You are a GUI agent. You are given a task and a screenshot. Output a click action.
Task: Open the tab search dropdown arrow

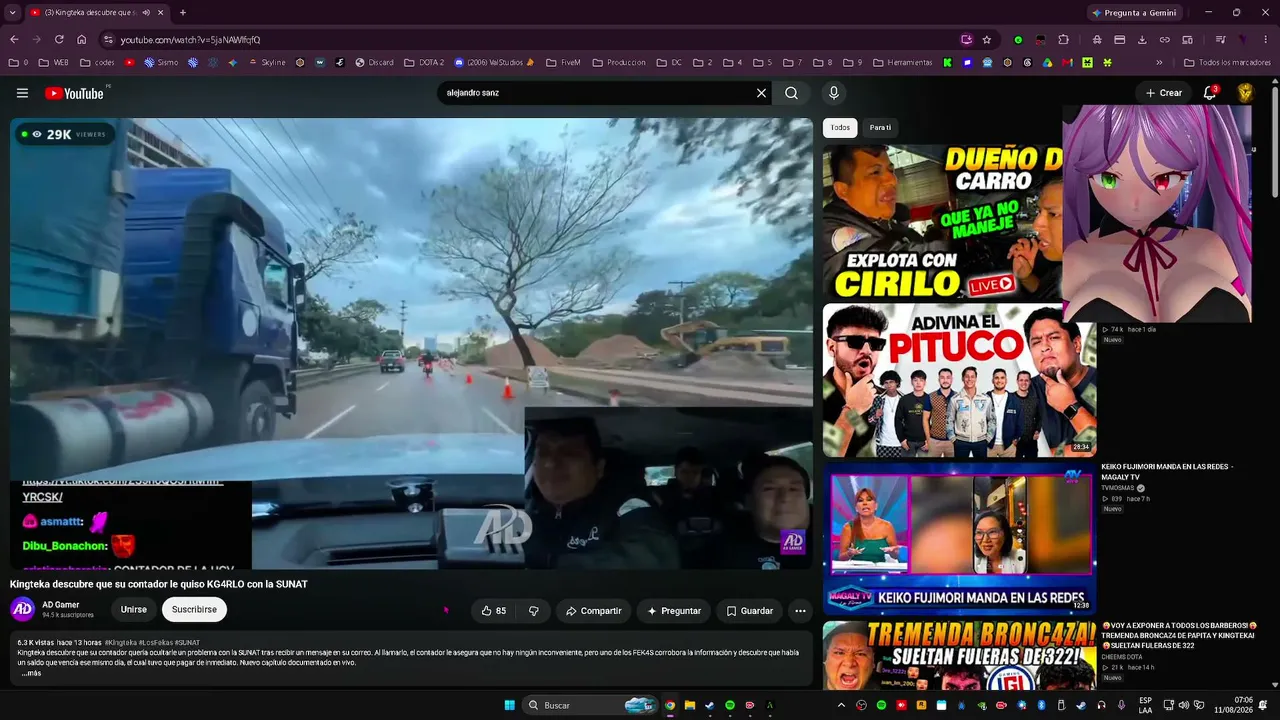[x=10, y=13]
